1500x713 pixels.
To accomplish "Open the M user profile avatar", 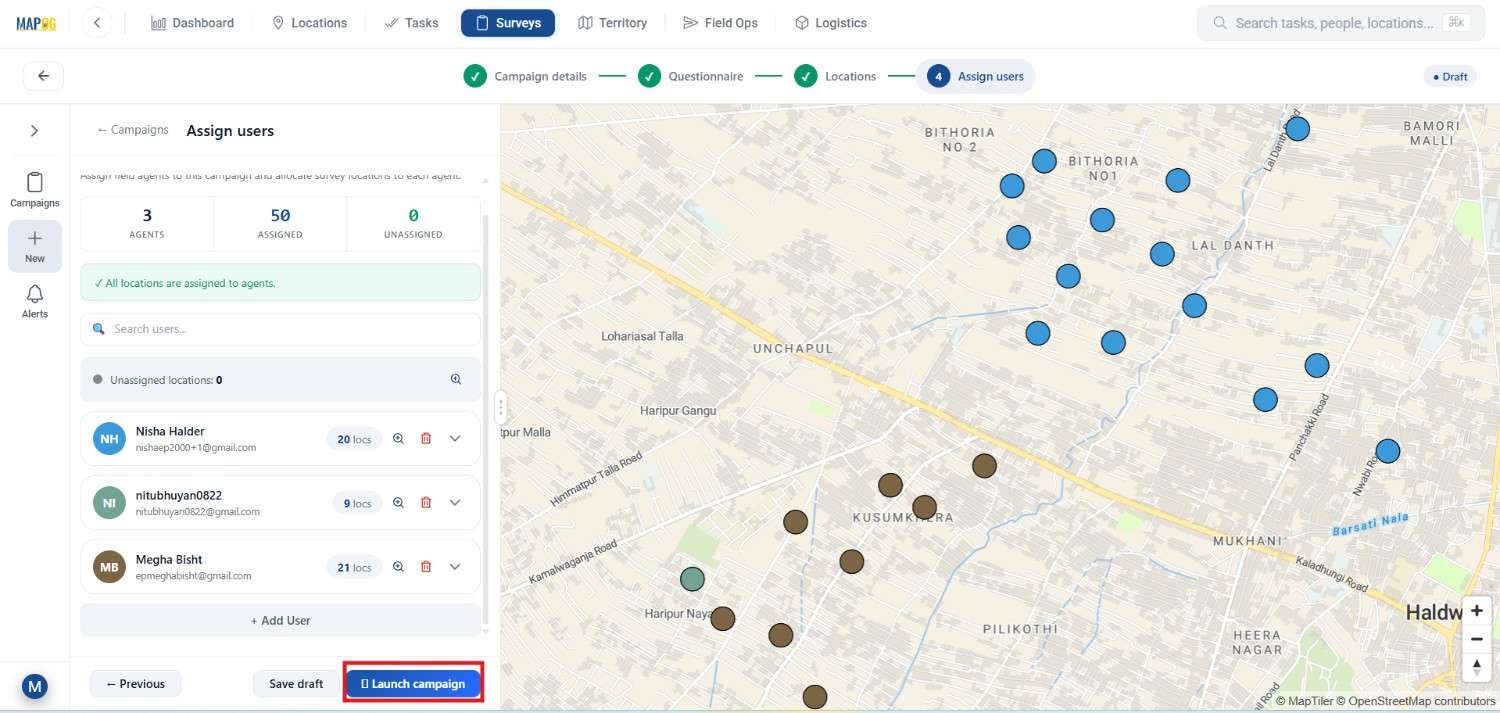I will pos(35,686).
